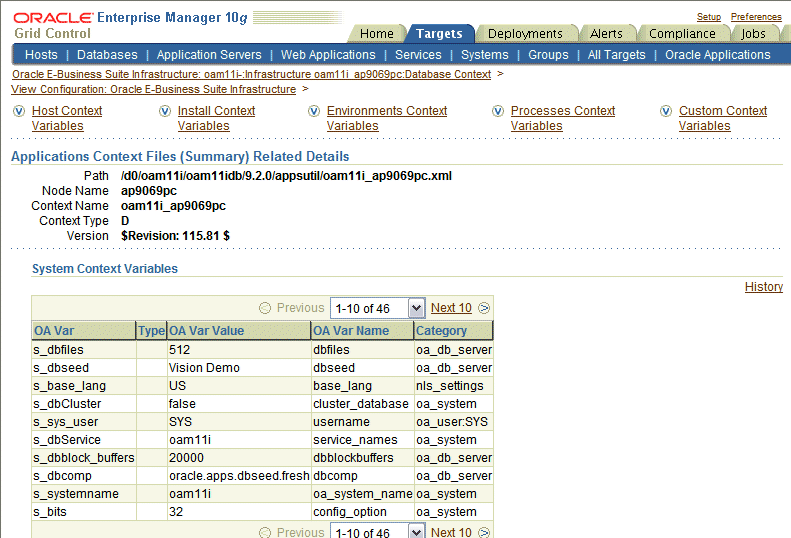Sort by the Type column header
The width and height of the screenshot is (791, 538).
tap(151, 331)
